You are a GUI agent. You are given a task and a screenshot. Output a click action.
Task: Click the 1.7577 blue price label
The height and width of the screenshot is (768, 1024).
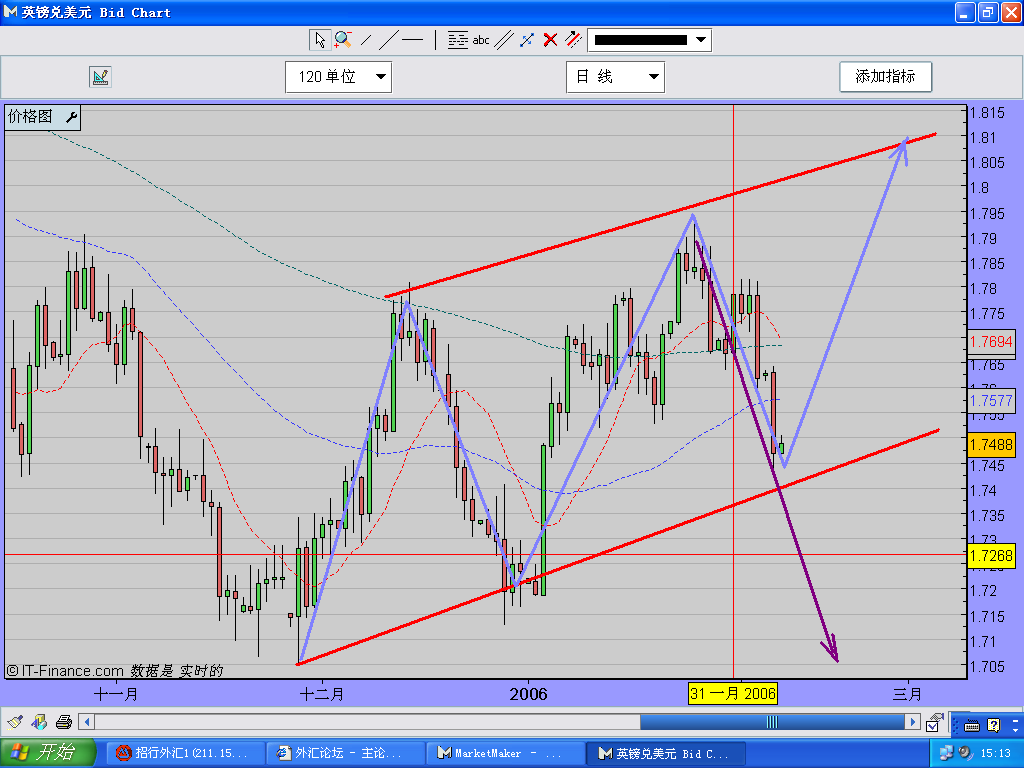tap(991, 400)
